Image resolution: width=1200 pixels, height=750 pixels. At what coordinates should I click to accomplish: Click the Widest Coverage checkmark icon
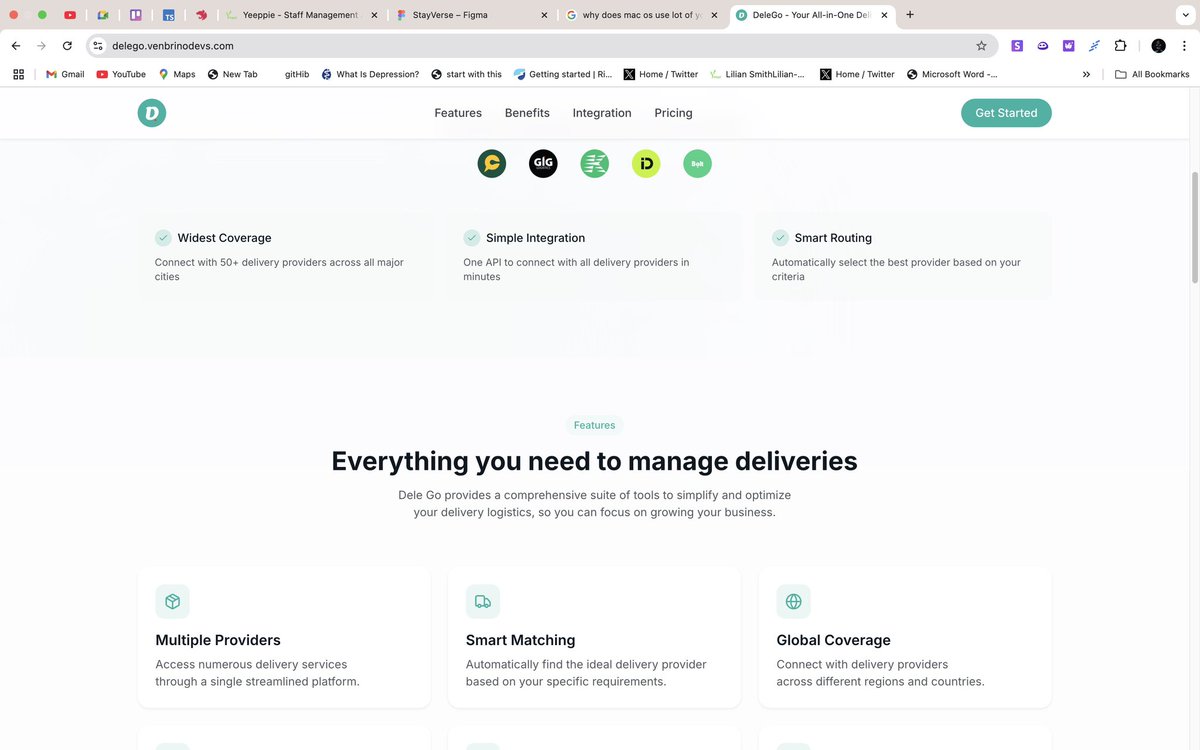163,238
